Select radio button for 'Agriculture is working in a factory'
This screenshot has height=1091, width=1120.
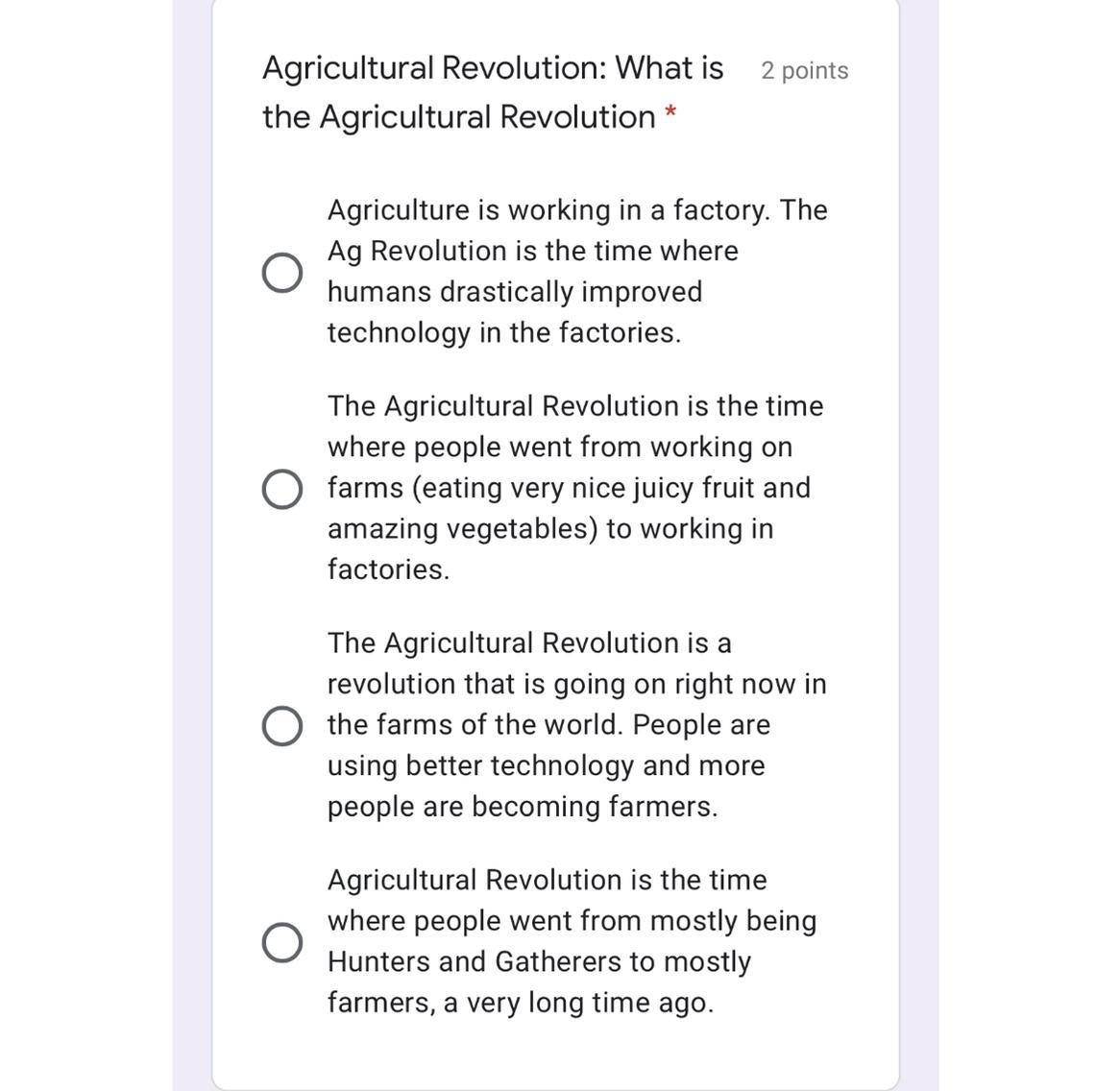pos(281,273)
